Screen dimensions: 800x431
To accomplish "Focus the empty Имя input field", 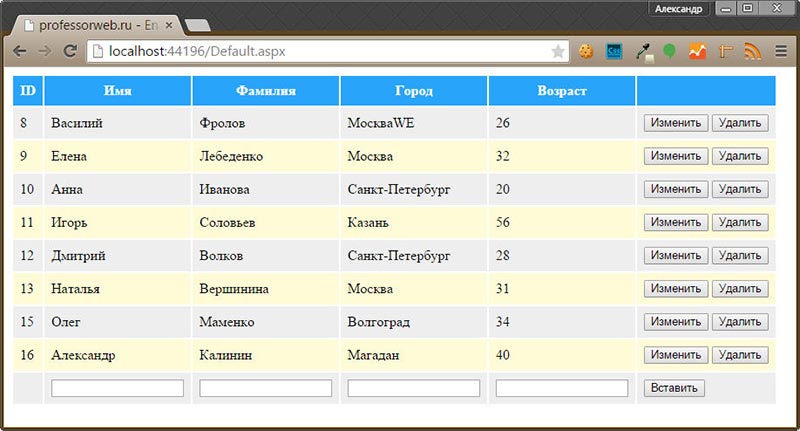I will click(117, 388).
